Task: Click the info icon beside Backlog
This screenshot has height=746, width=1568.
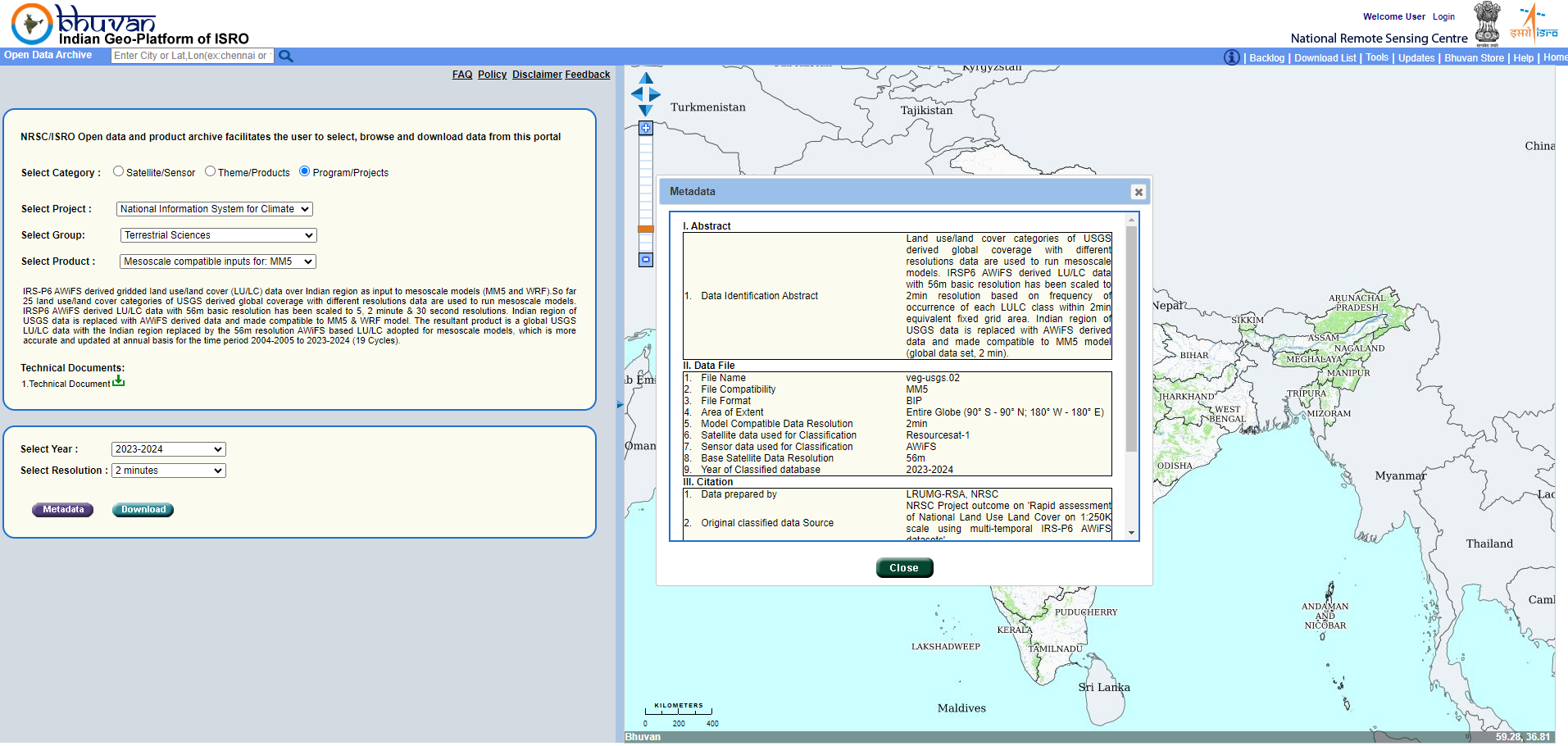Action: click(1231, 57)
